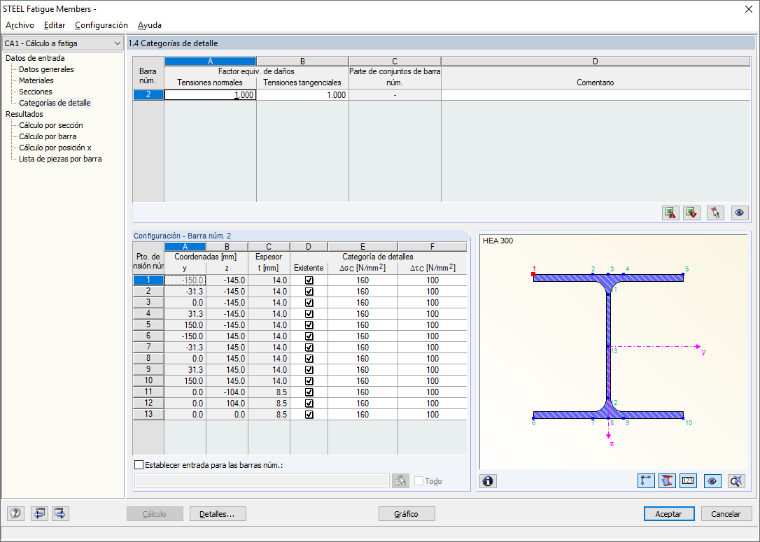Open cross-section info icon
760x542 pixels.
[x=488, y=481]
